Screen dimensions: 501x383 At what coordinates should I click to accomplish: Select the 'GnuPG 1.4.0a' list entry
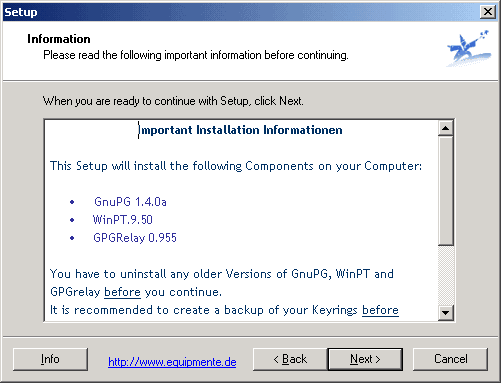130,202
